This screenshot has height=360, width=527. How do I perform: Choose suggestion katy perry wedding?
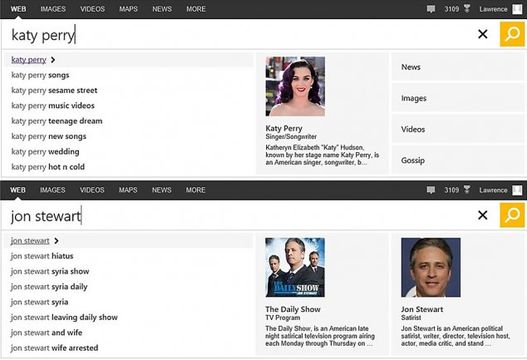pos(45,152)
